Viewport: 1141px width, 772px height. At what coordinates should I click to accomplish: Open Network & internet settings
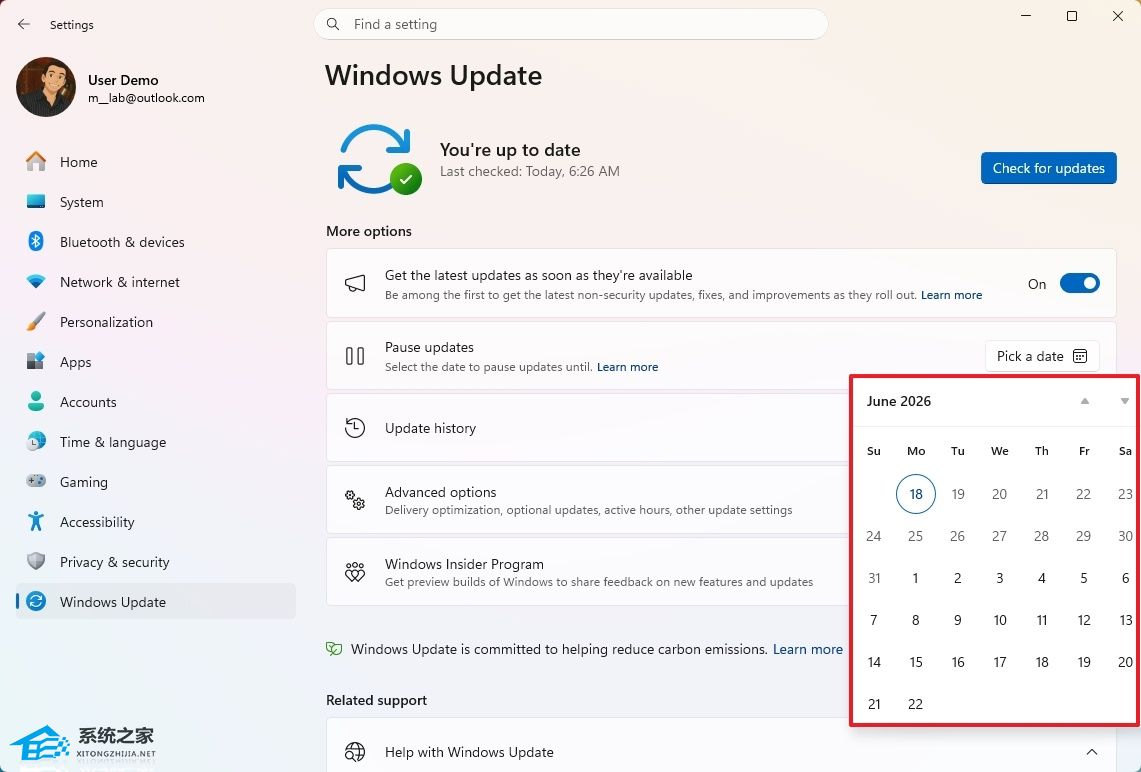pyautogui.click(x=156, y=282)
